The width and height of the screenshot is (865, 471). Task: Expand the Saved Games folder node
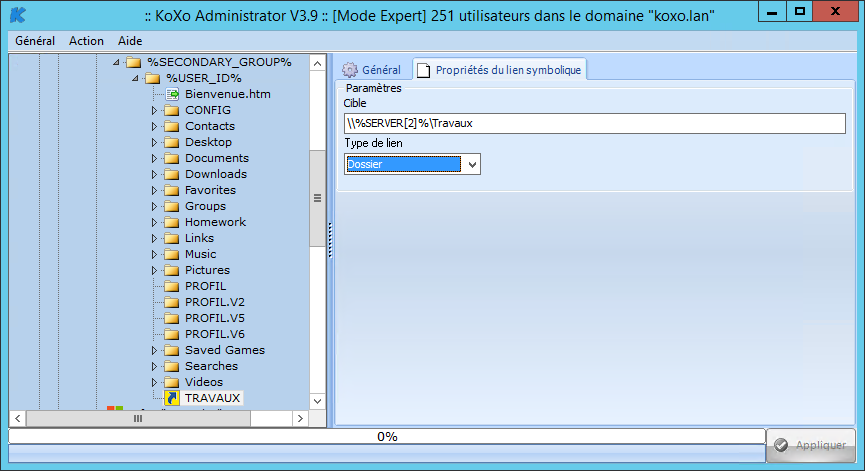point(154,350)
